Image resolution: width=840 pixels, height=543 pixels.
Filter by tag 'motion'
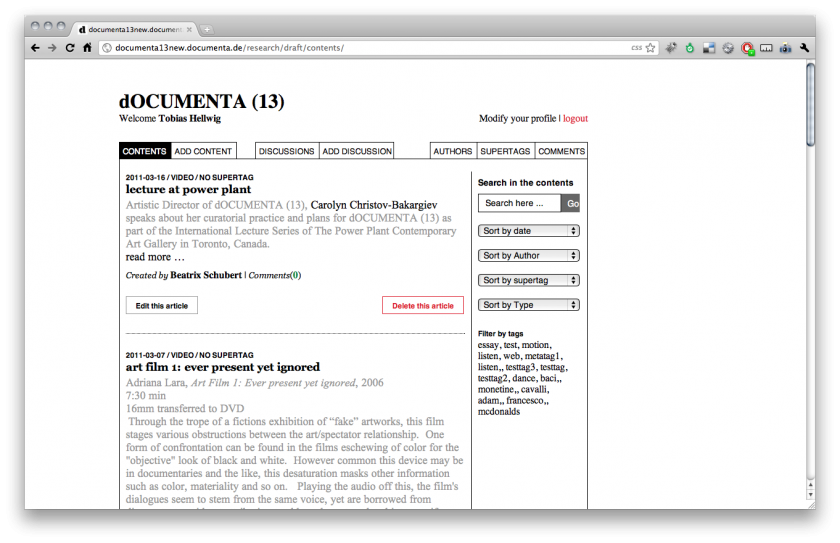point(536,345)
